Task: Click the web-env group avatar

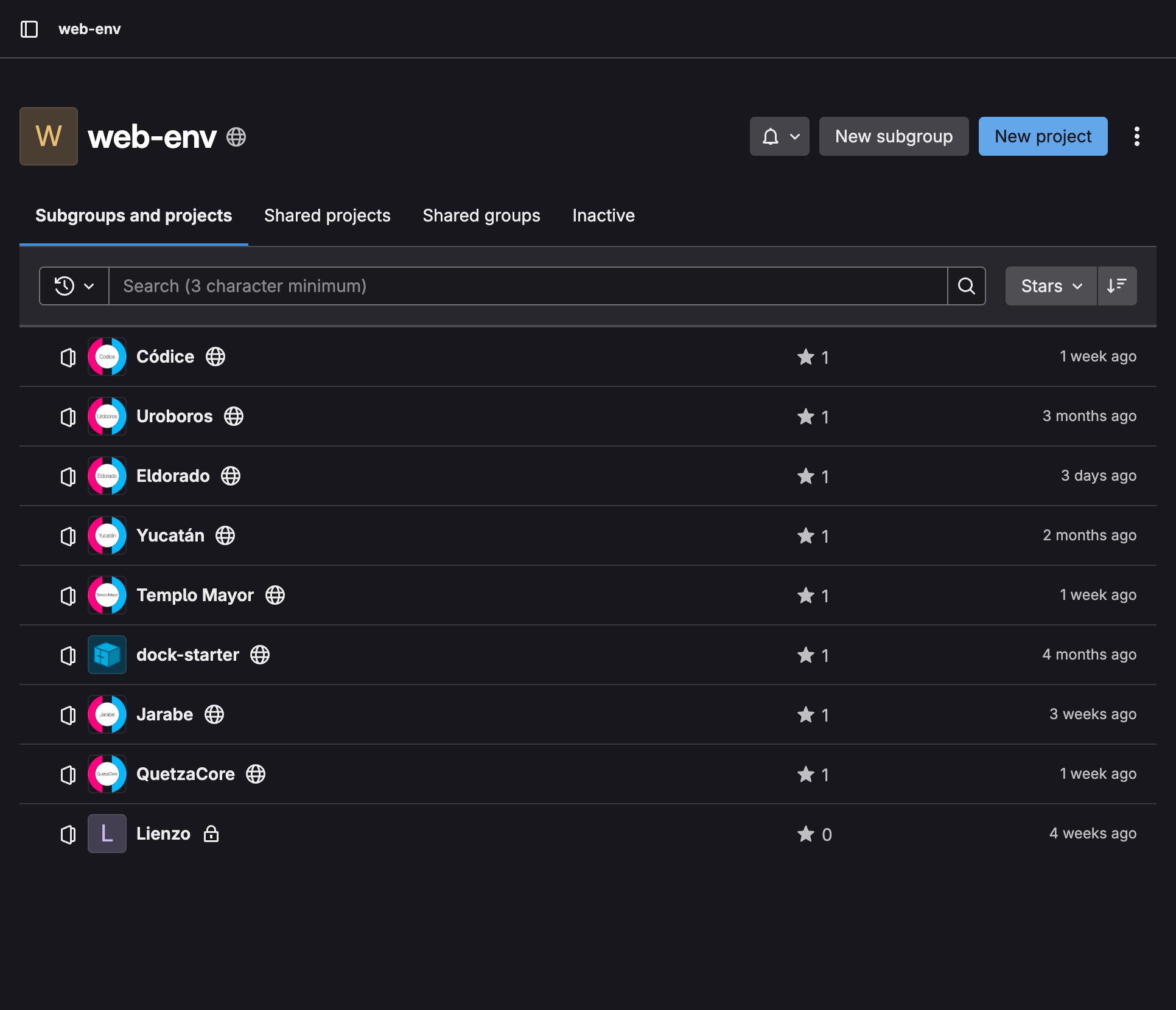Action: point(49,136)
